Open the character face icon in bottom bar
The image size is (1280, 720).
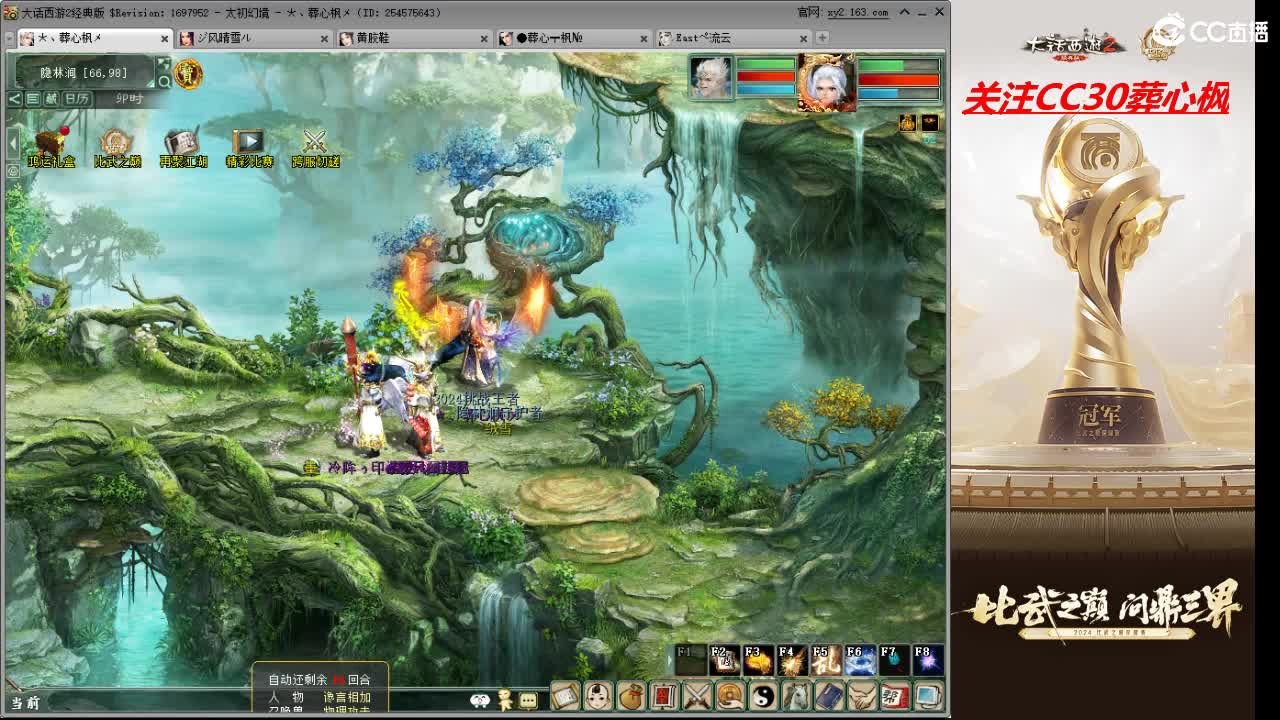(598, 695)
